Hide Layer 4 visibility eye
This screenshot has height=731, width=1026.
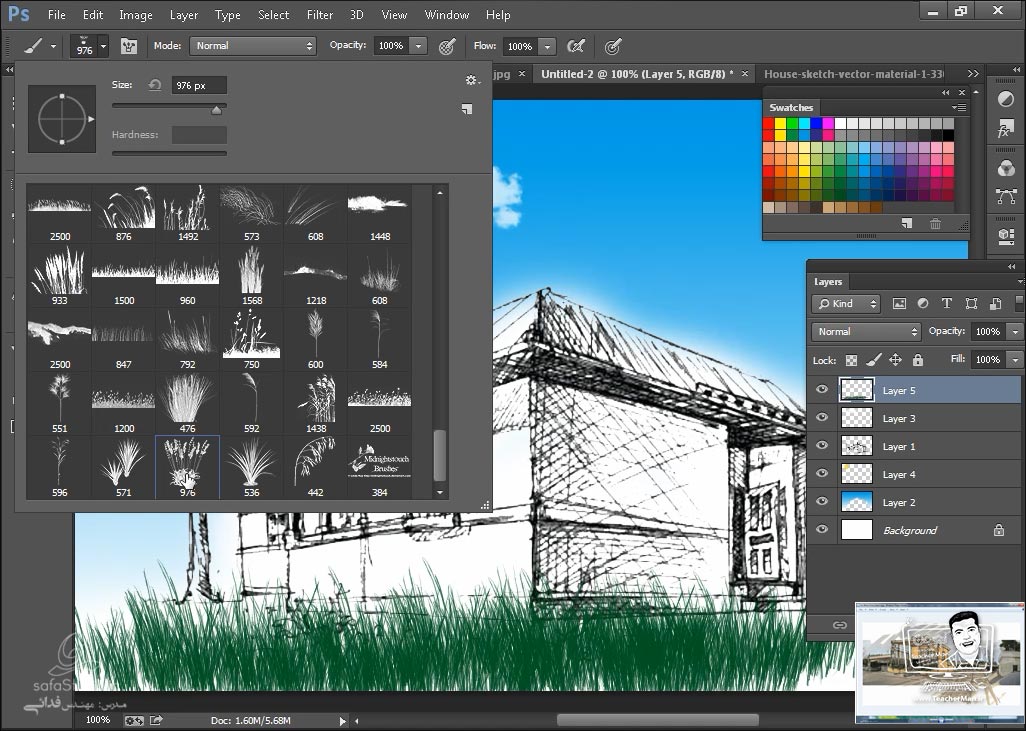click(x=822, y=474)
